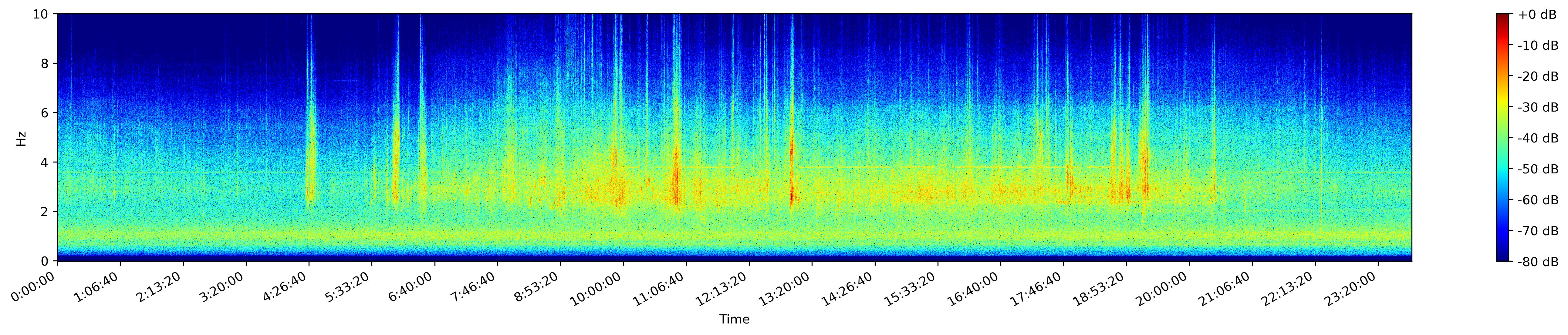1568x335 pixels.
Task: Click the Hz y-axis title
Action: coord(22,138)
